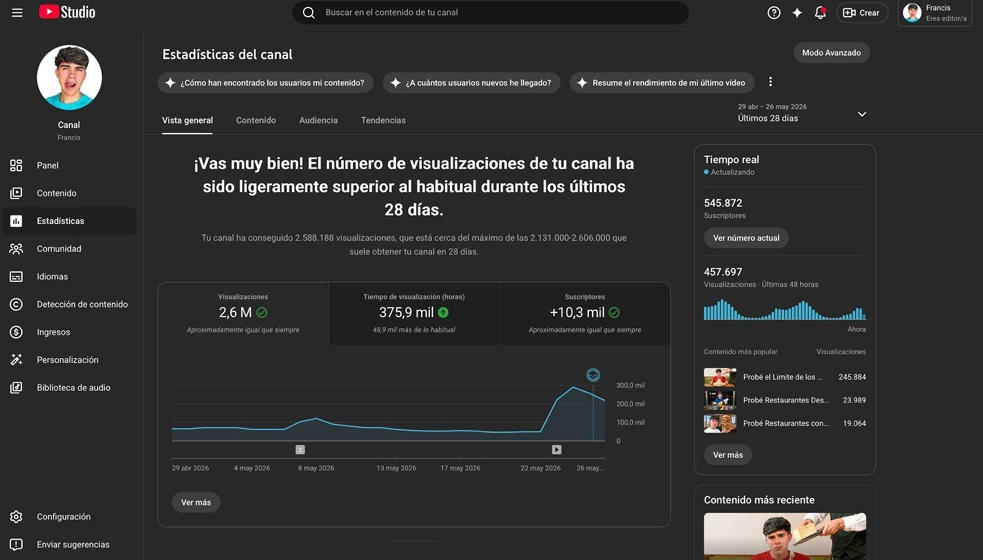Select the Tiempo de visualización metric card

pos(414,313)
